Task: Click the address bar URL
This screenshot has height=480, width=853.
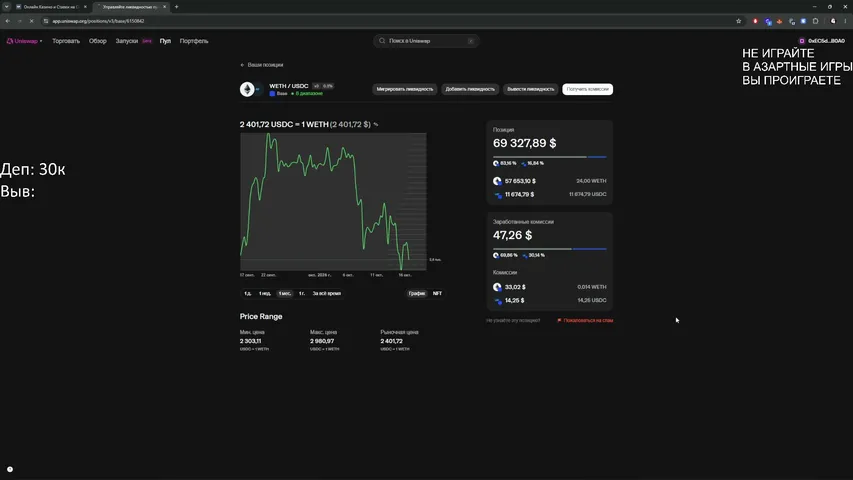Action: click(98, 21)
